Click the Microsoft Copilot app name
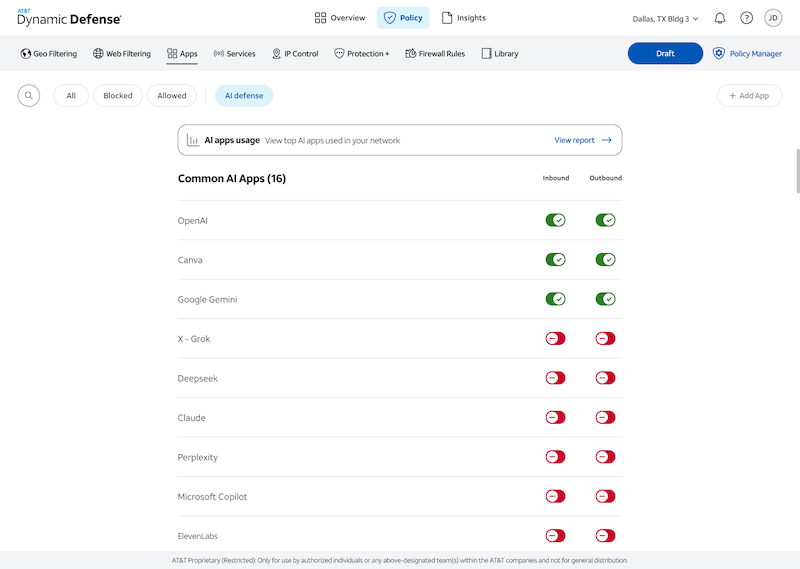The image size is (800, 569). (x=212, y=497)
